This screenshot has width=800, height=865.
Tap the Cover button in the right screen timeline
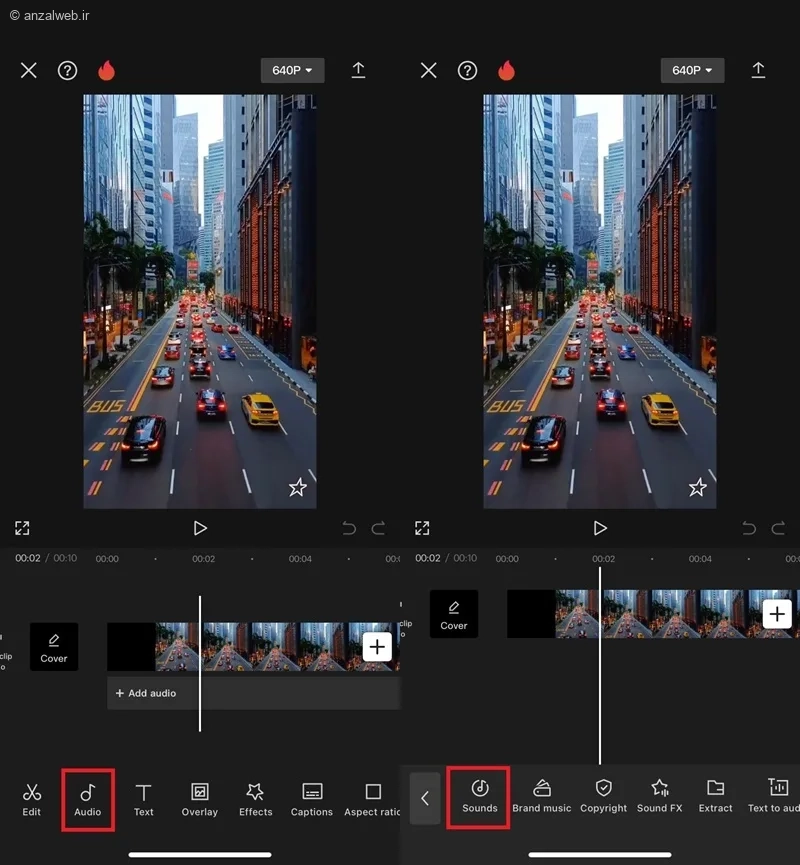[x=454, y=614]
